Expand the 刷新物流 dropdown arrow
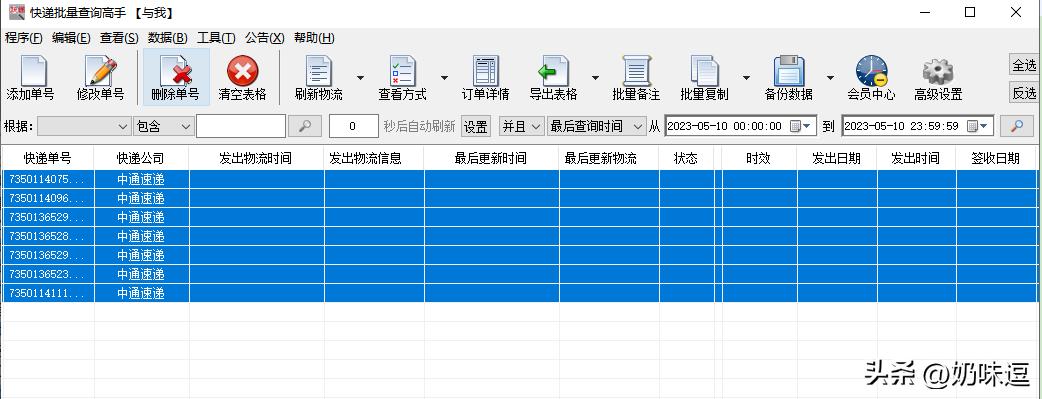This screenshot has height=399, width=1042. [x=360, y=78]
